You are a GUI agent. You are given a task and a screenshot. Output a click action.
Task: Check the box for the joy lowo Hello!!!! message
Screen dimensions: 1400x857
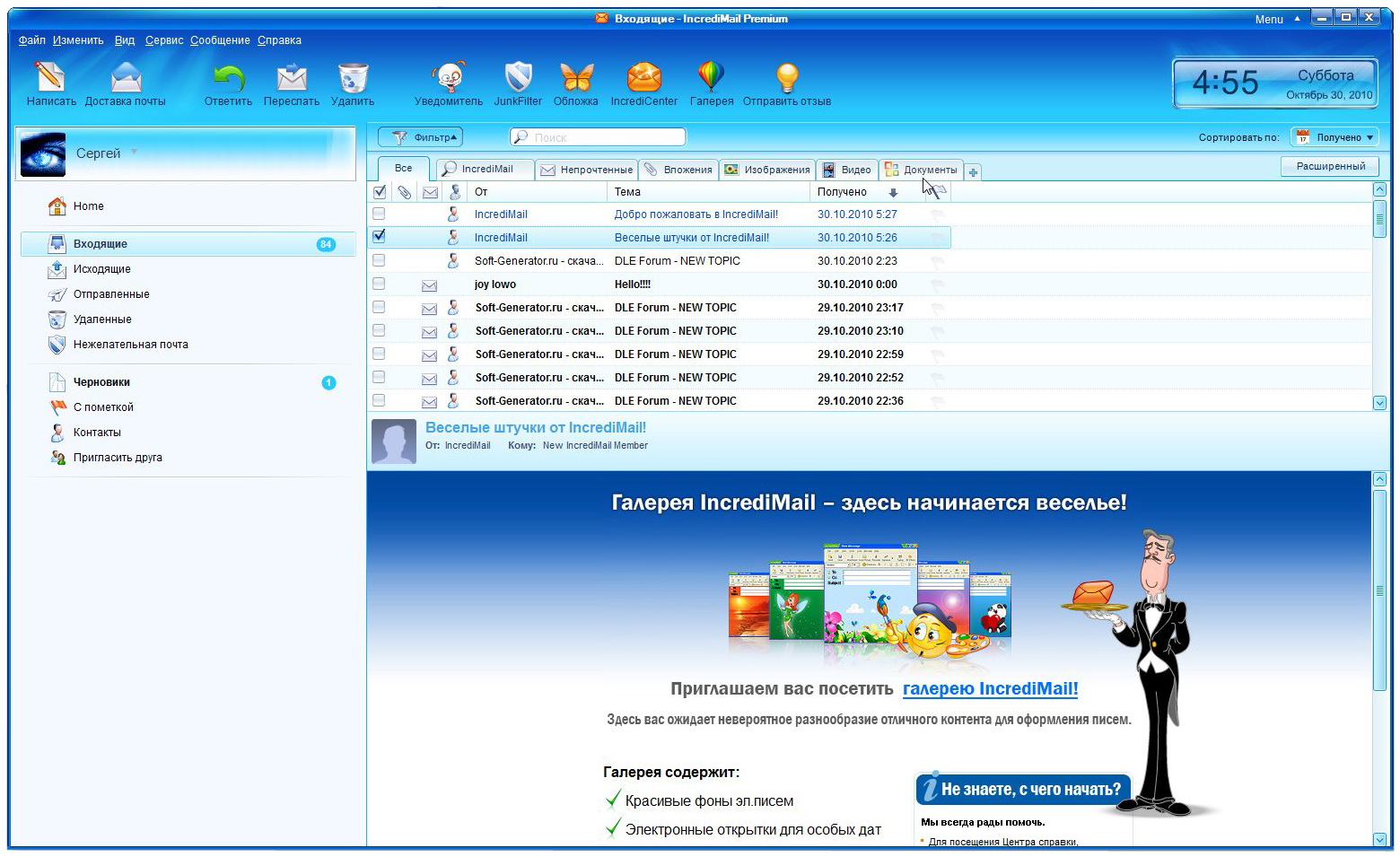point(379,284)
